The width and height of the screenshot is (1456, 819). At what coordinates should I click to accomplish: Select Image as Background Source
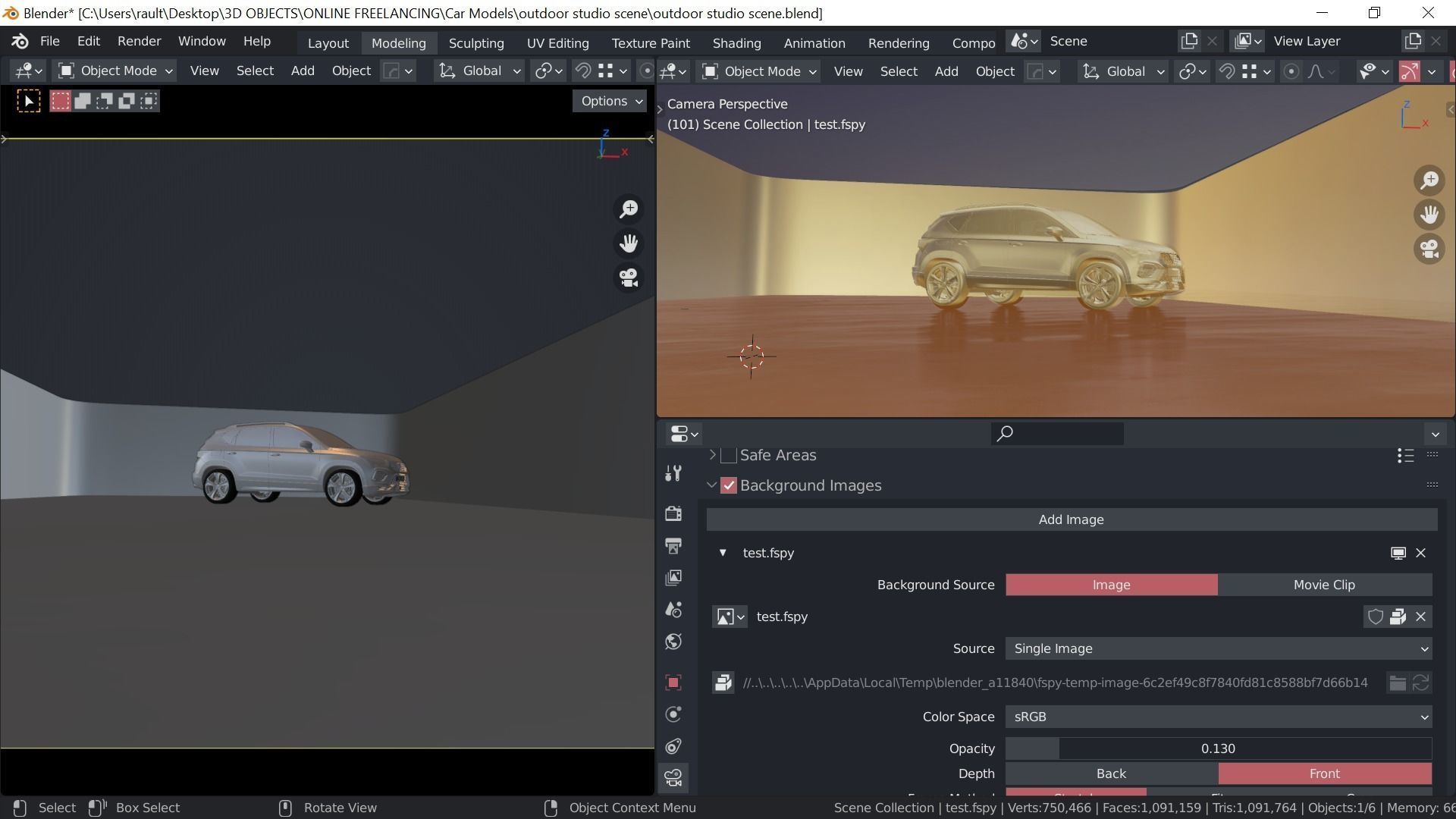coord(1111,585)
